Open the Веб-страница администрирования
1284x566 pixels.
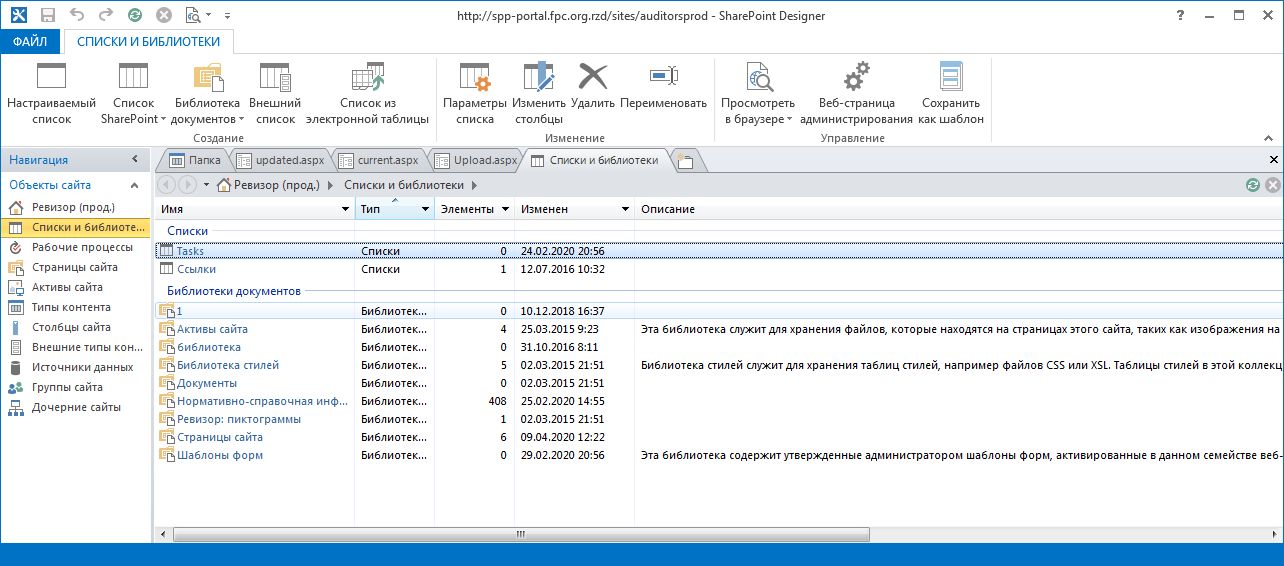click(857, 93)
